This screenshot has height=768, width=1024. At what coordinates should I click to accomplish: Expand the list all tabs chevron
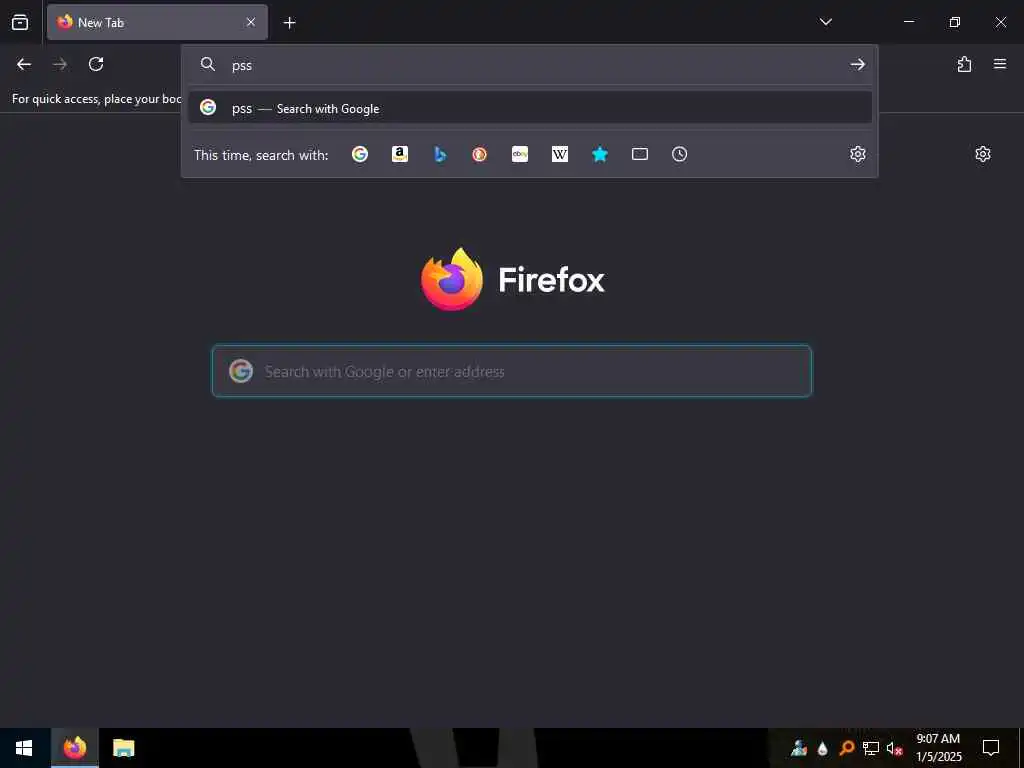point(825,22)
